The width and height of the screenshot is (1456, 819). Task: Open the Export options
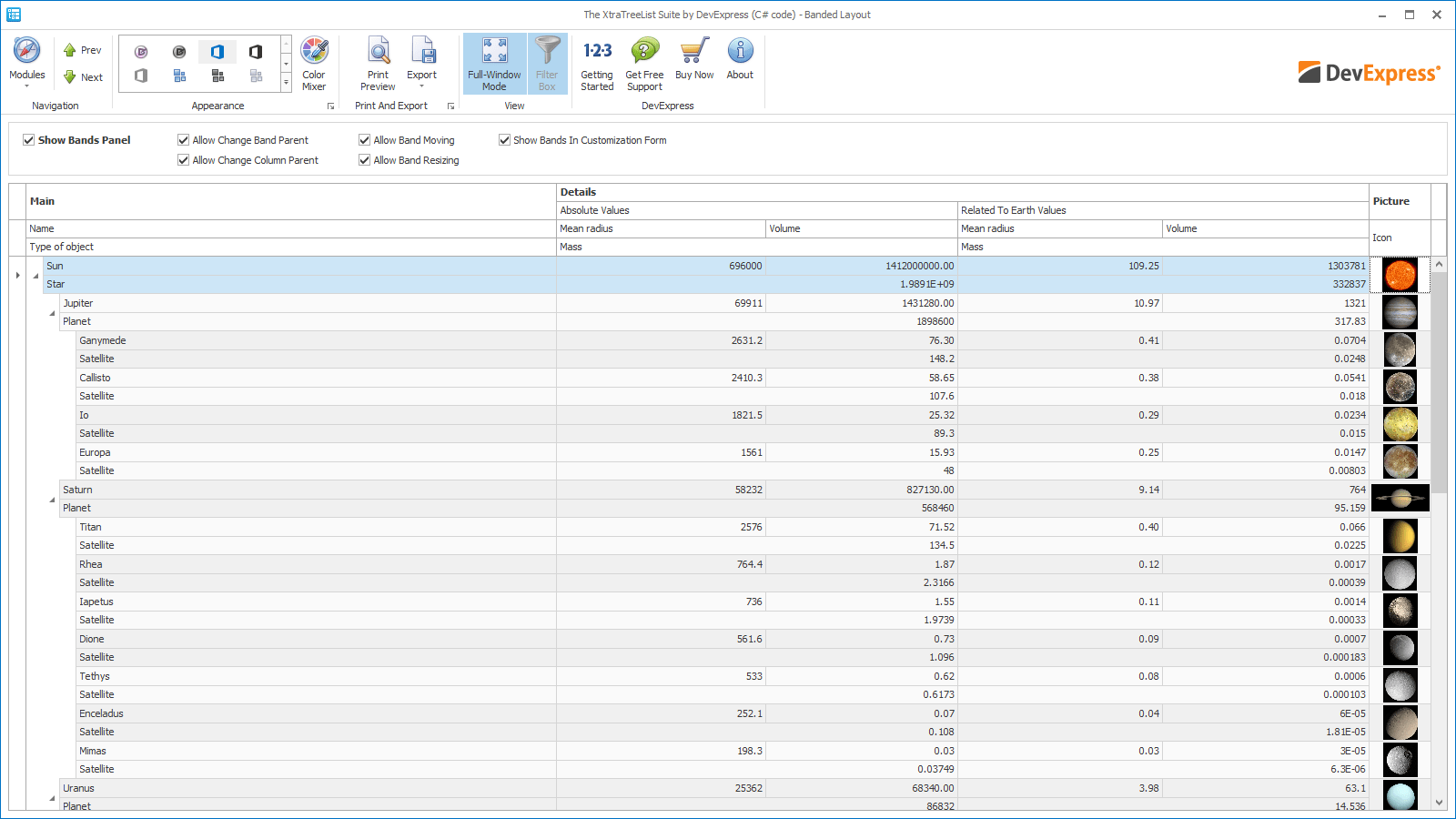421,64
